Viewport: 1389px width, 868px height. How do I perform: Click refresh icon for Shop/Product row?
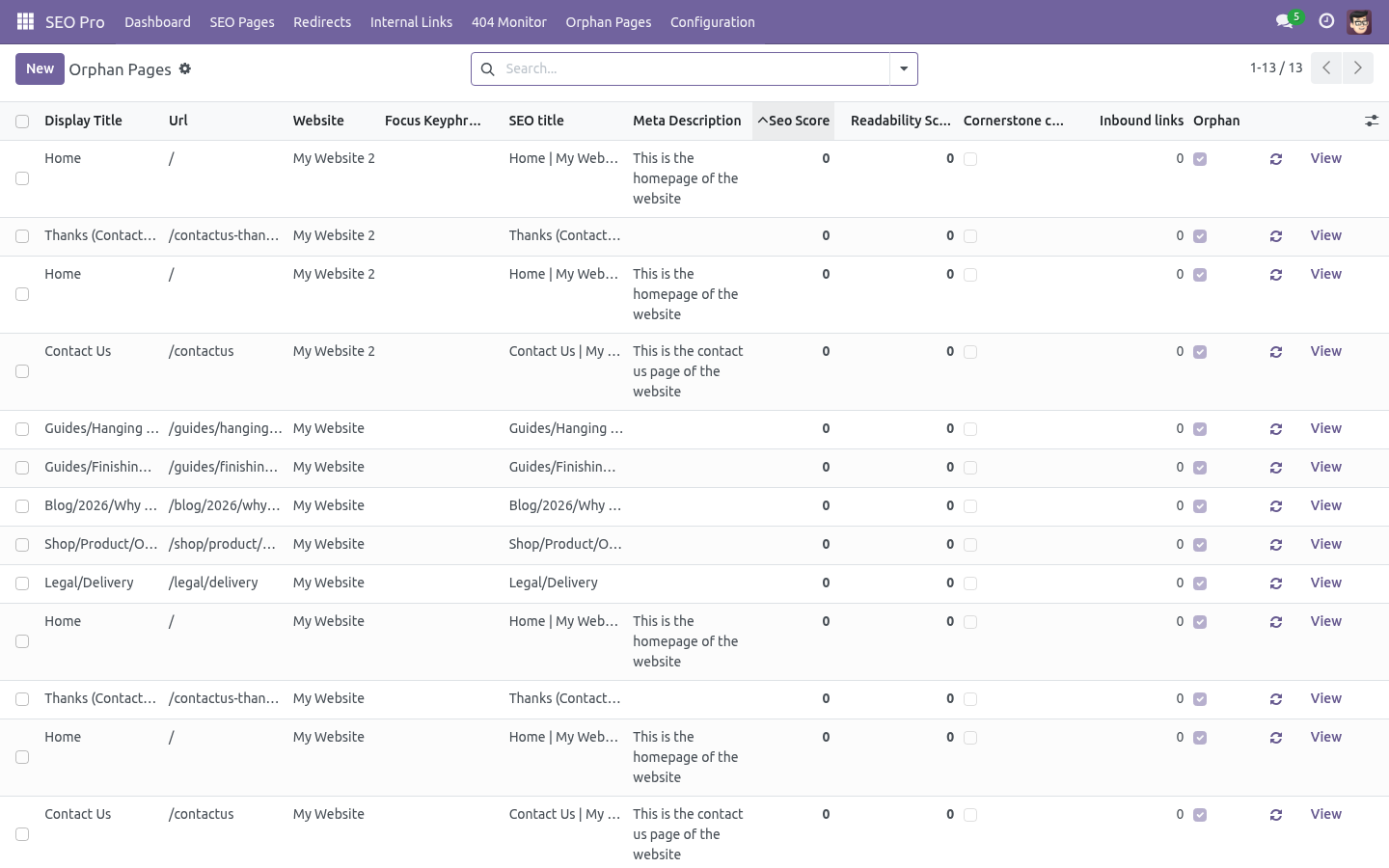[x=1276, y=545]
